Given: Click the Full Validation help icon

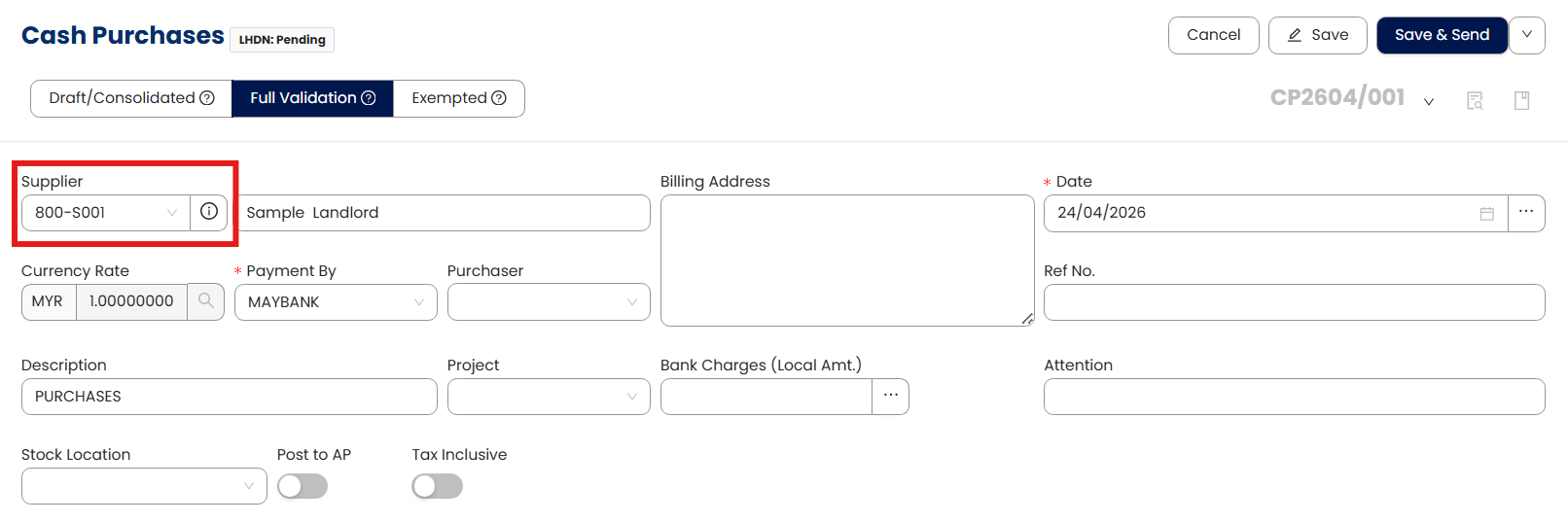Looking at the screenshot, I should pyautogui.click(x=369, y=98).
